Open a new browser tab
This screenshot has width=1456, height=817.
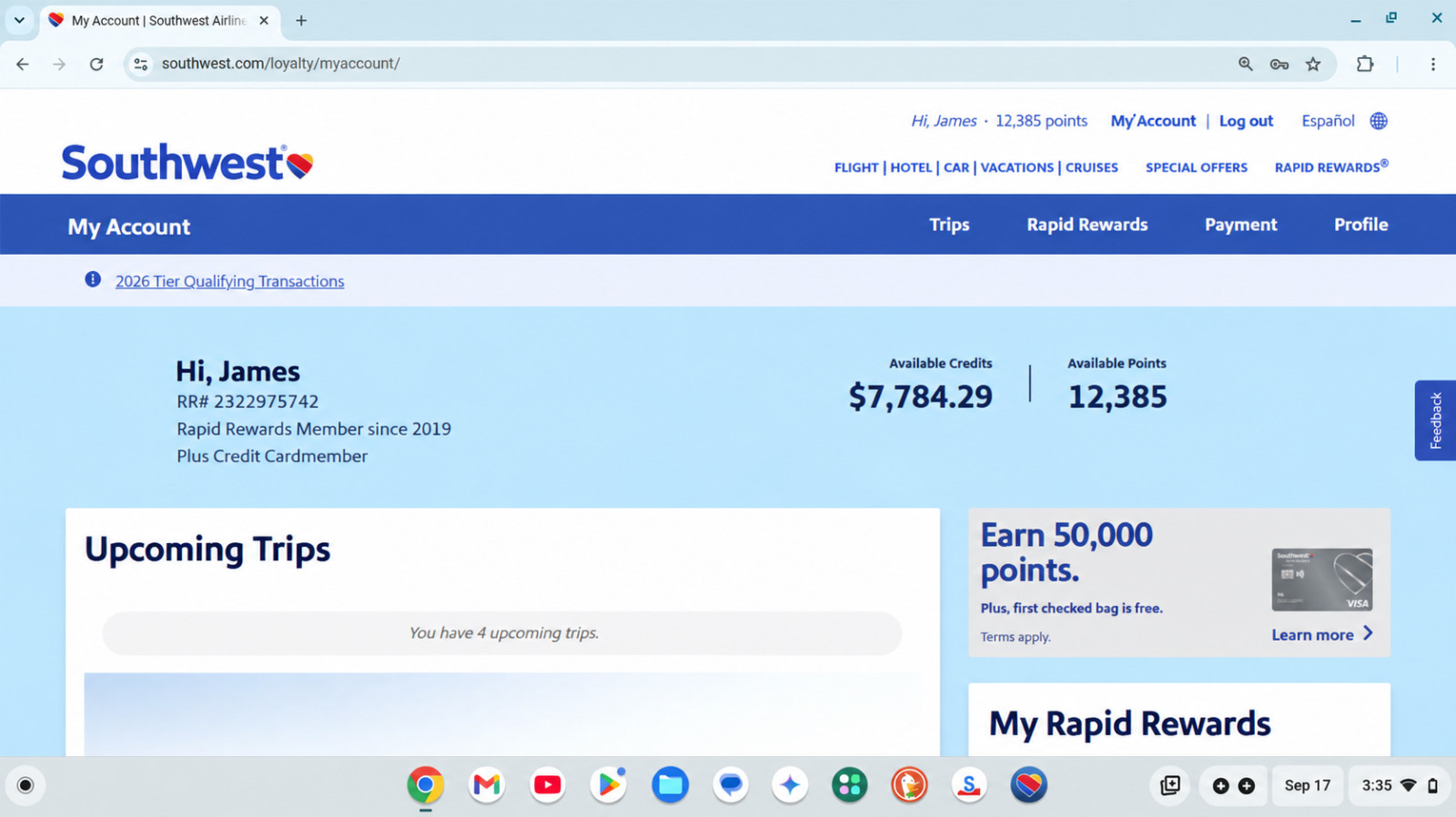301,20
